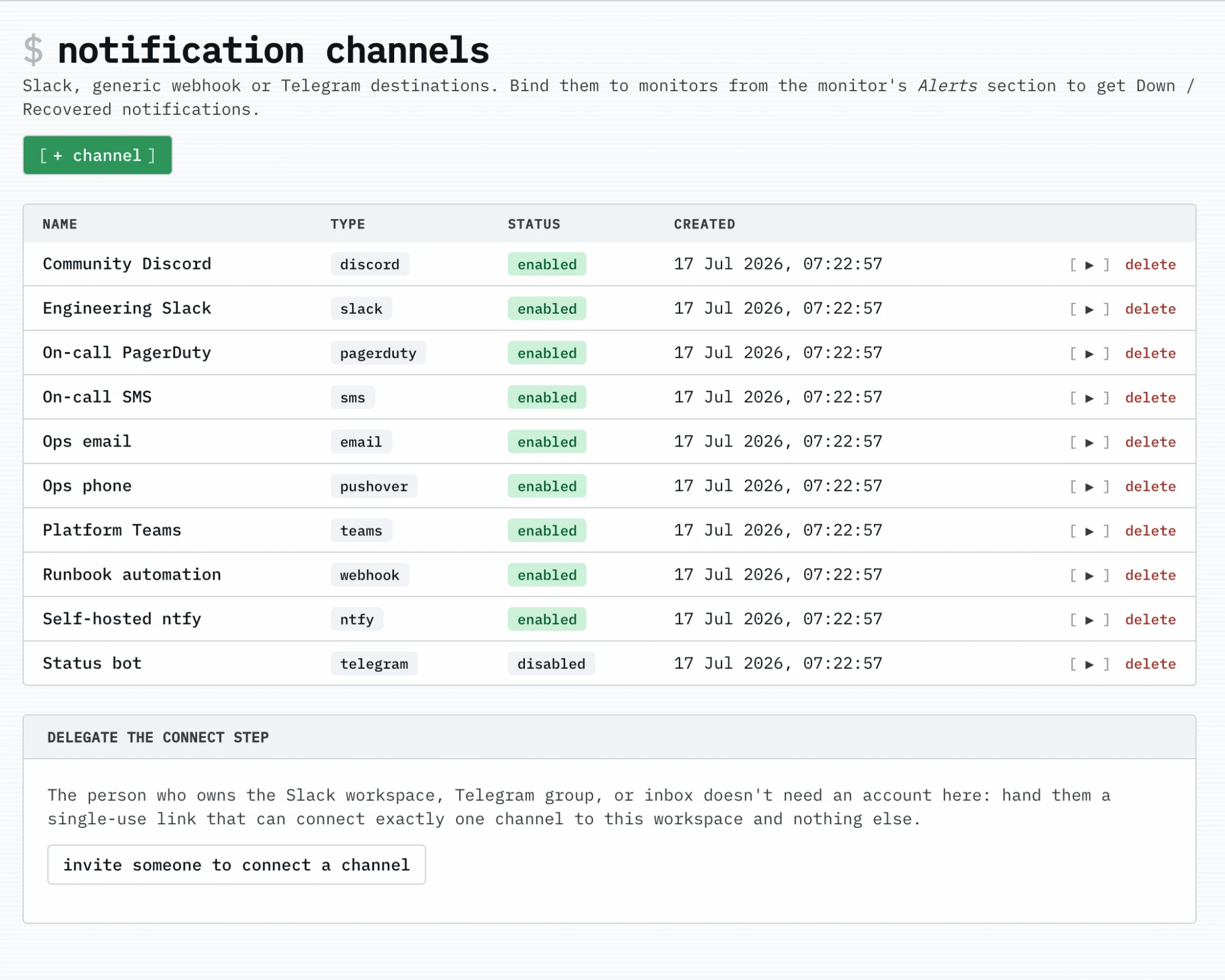Delete the Platform Teams channel

tap(1150, 531)
